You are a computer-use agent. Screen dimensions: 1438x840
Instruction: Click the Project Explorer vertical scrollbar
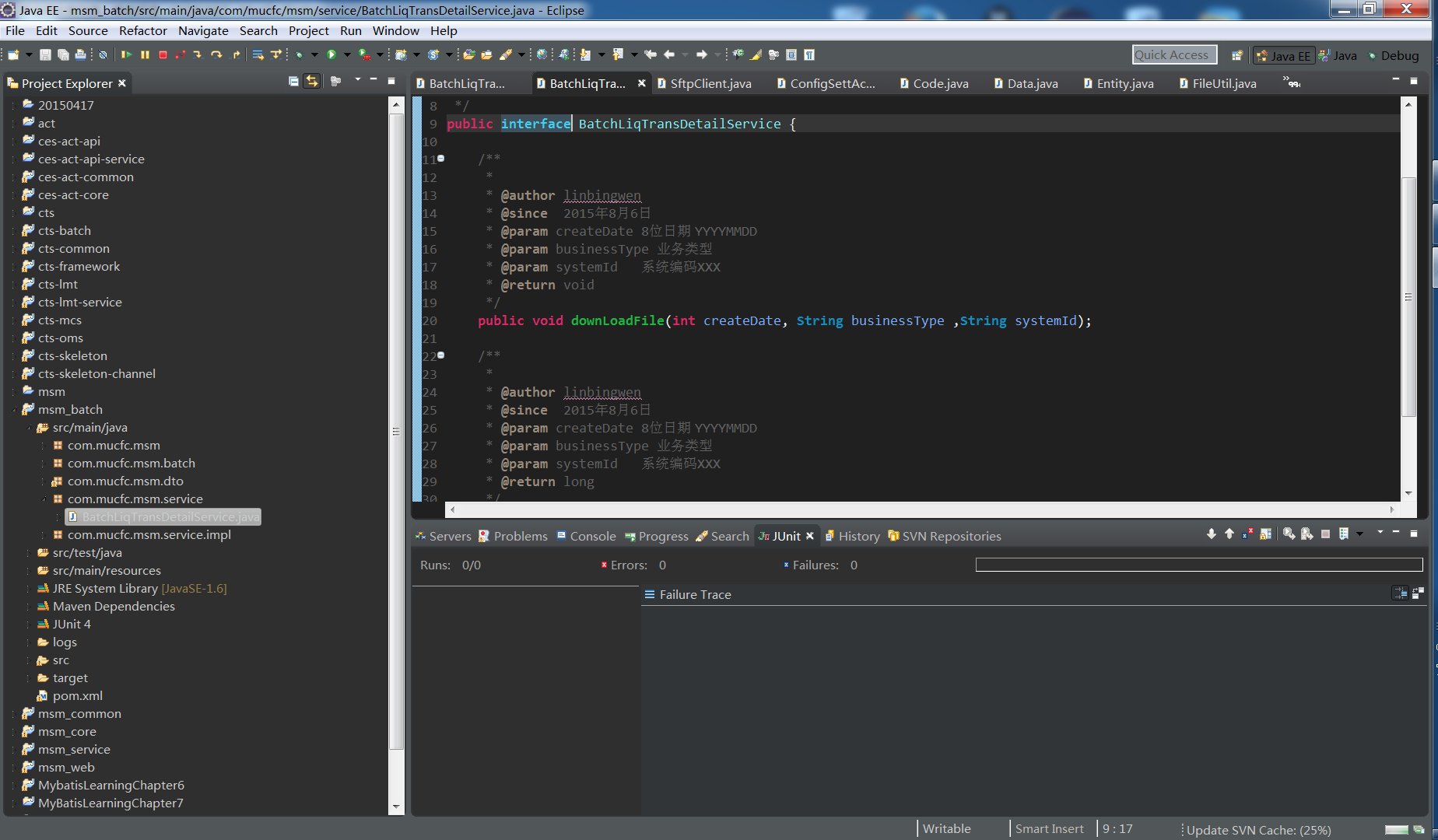point(396,455)
